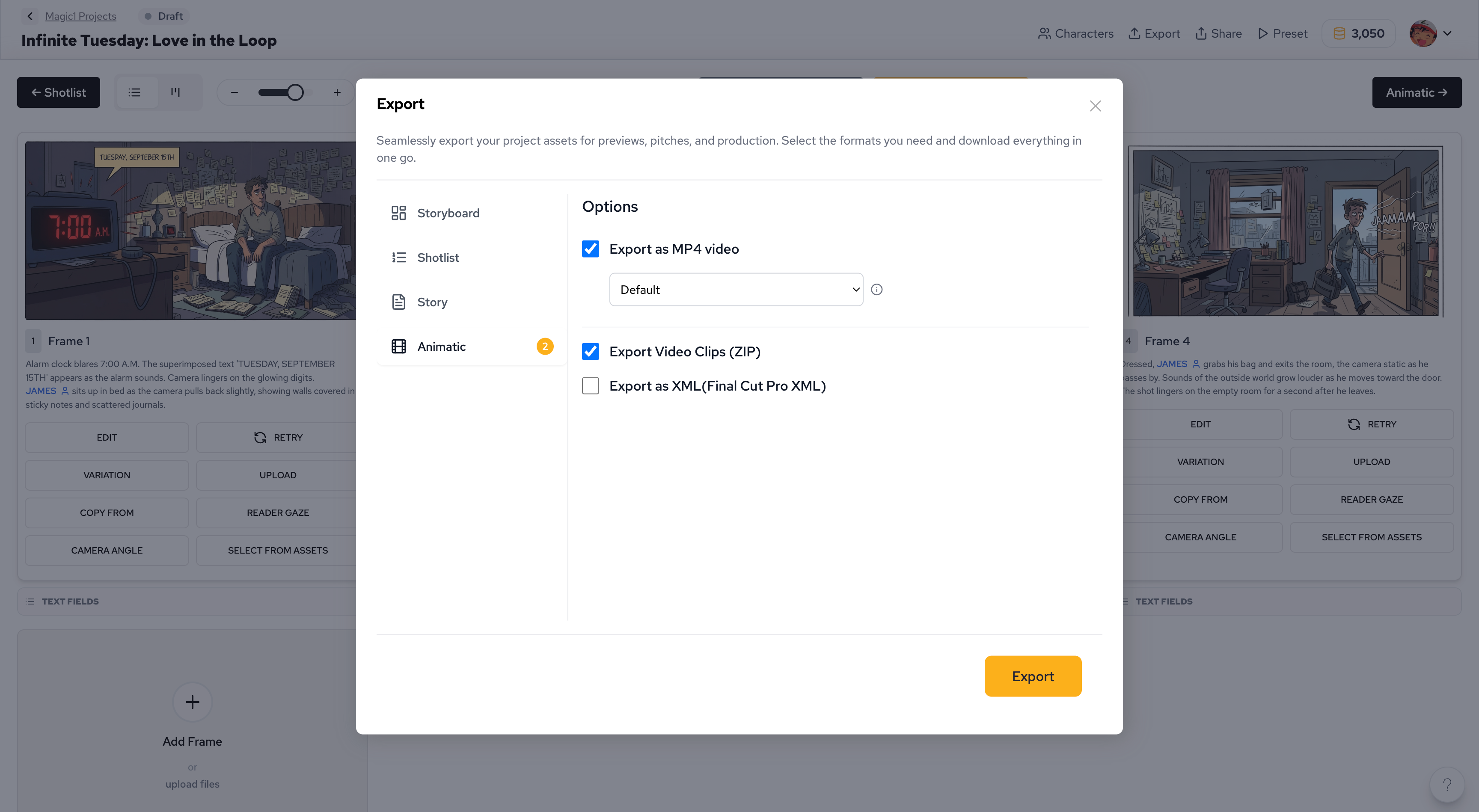Viewport: 1479px width, 812px height.
Task: Select the Storyboard export tab
Action: pos(448,213)
